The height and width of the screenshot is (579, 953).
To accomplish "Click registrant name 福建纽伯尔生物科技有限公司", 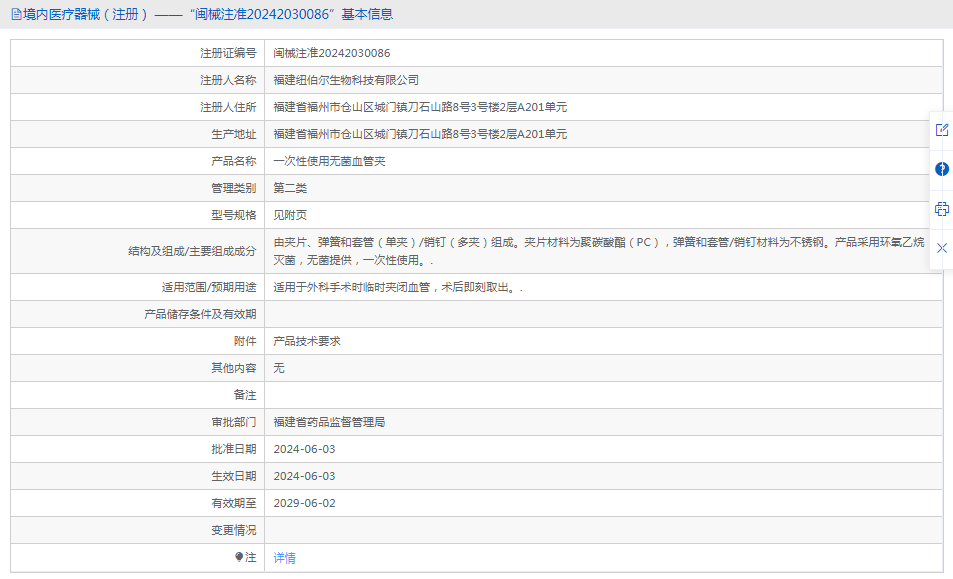I will (x=346, y=80).
